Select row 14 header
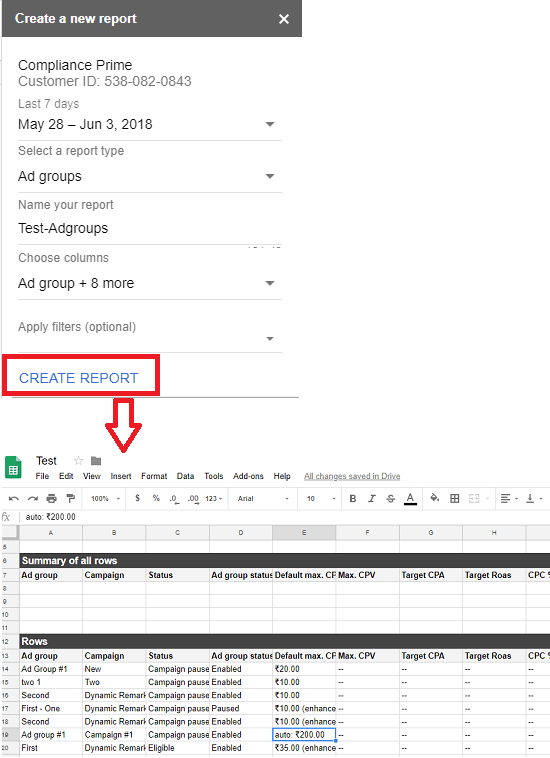 tap(10, 669)
